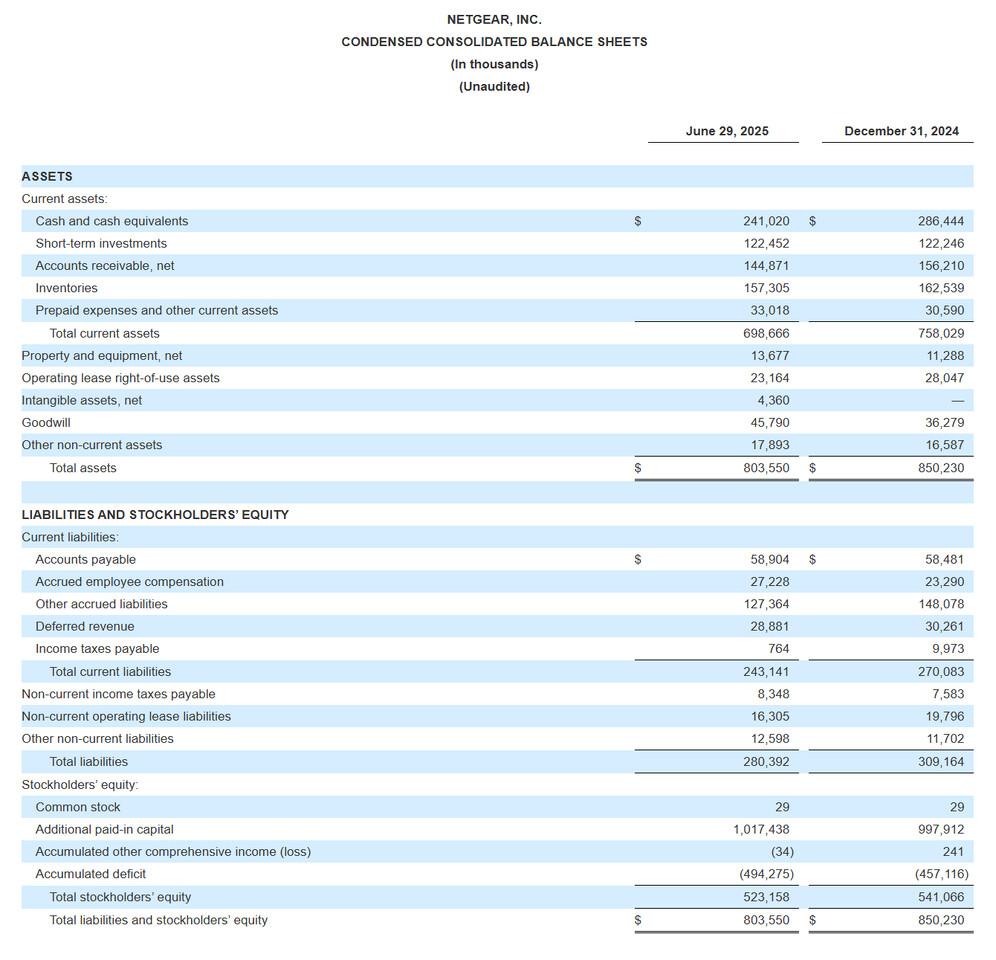Select additional paid-in capital value 1,017,438
The width and height of the screenshot is (996, 960).
761,829
